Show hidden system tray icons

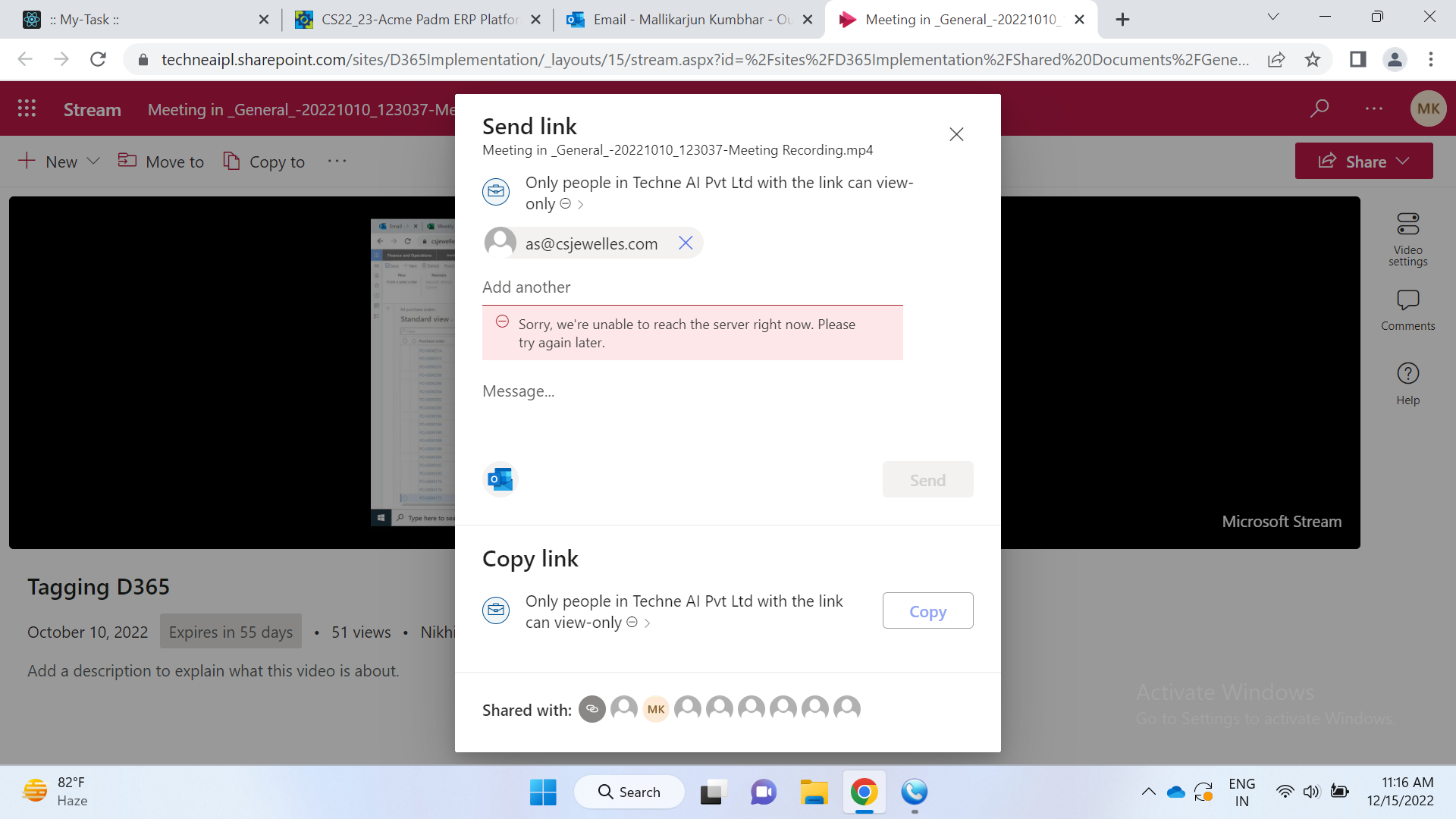tap(1149, 792)
